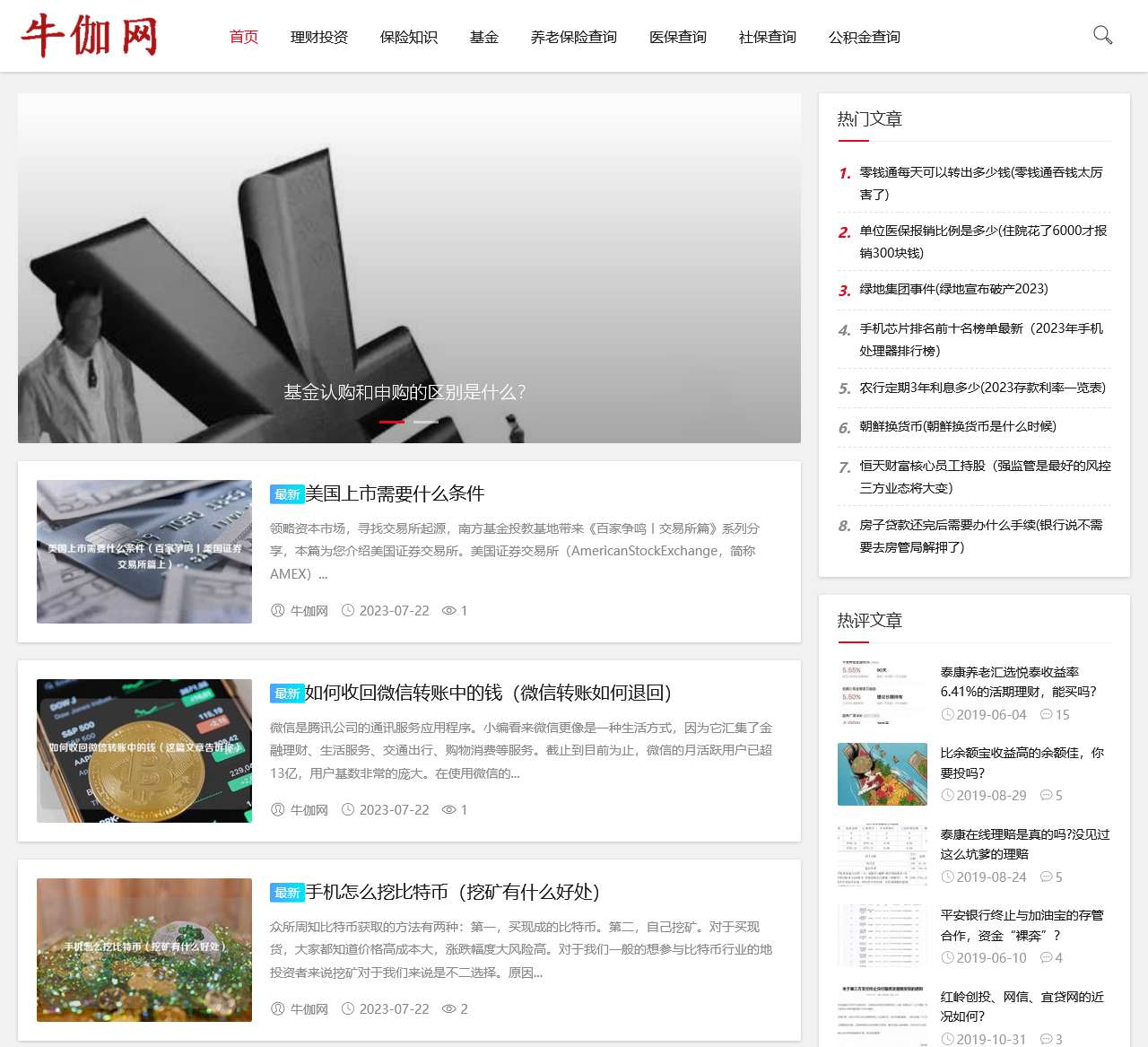Open the article 美国上市需要什么条件

395,493
